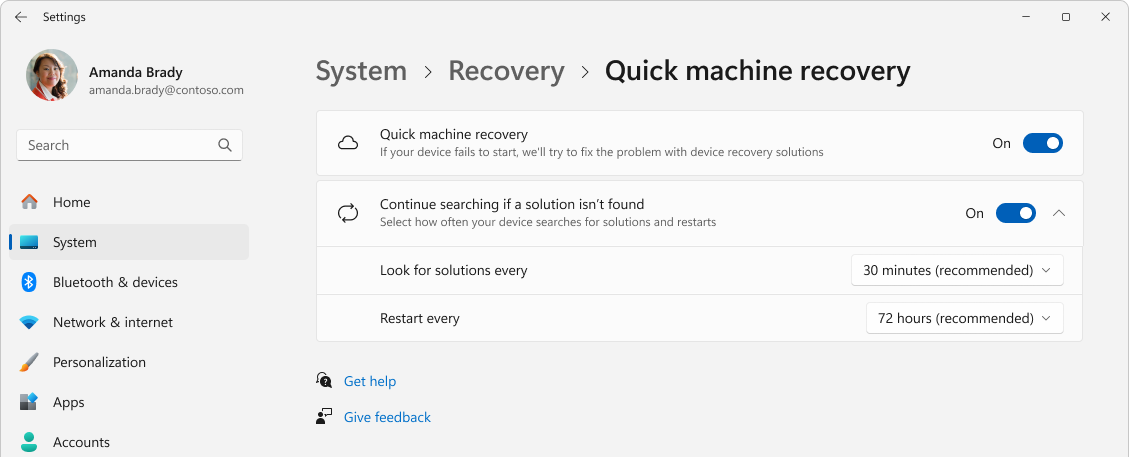This screenshot has height=457, width=1129.
Task: Open Network & internet wifi icon
Action: pyautogui.click(x=29, y=322)
